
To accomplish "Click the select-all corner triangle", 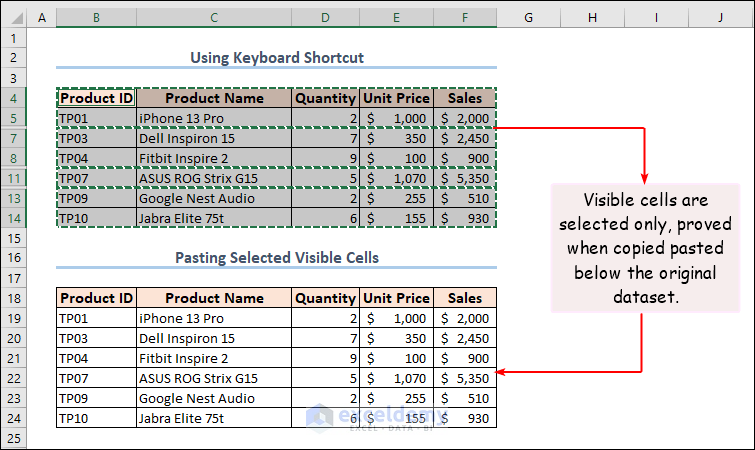I will 13,18.
